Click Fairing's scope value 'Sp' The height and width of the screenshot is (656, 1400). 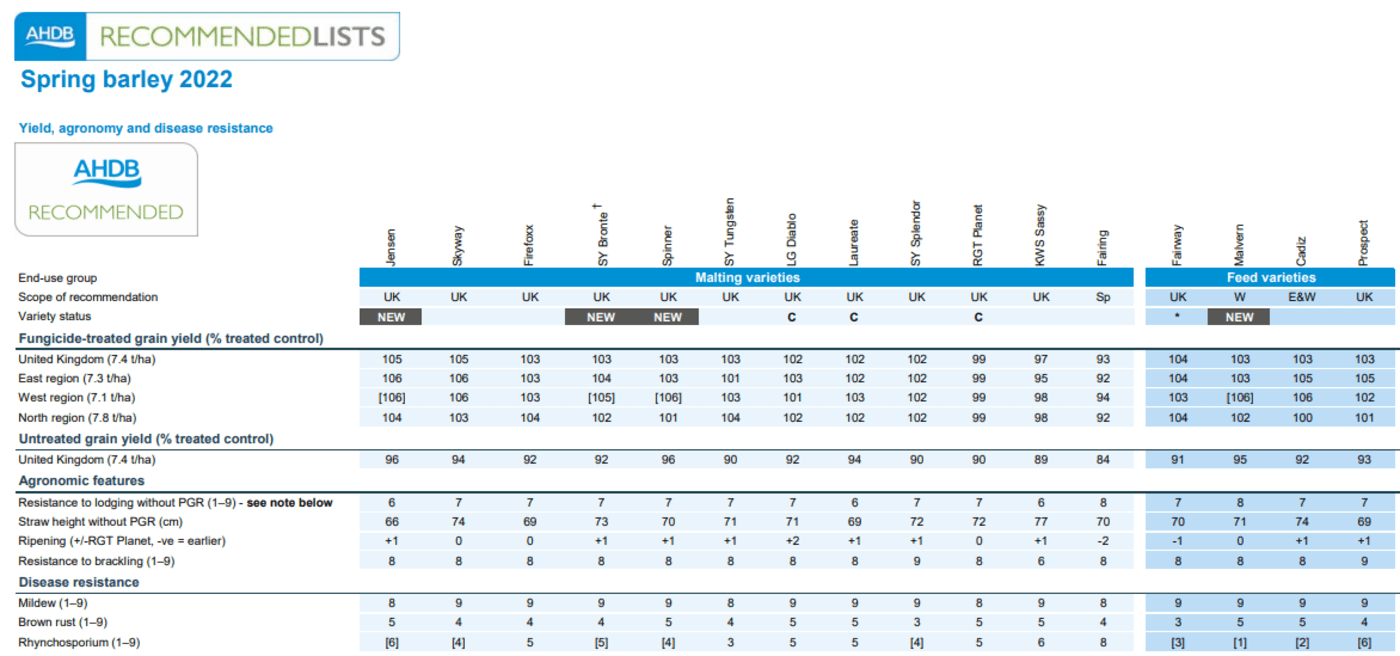(1103, 297)
